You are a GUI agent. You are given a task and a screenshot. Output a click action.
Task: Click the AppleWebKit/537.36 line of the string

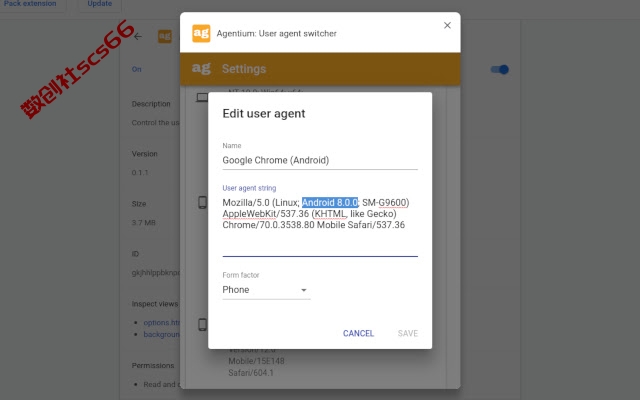pos(309,214)
